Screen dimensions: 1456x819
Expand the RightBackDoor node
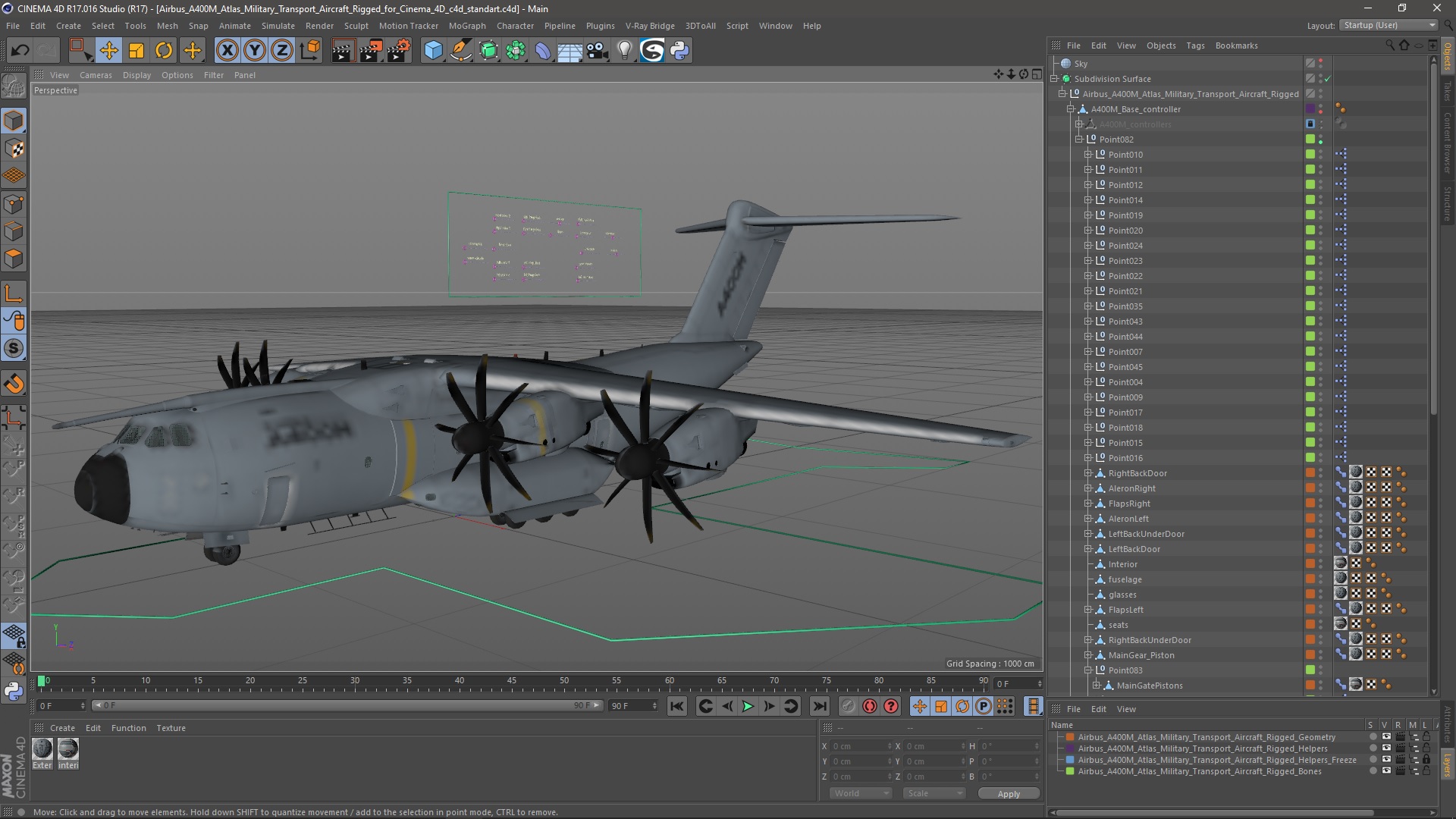coord(1087,473)
